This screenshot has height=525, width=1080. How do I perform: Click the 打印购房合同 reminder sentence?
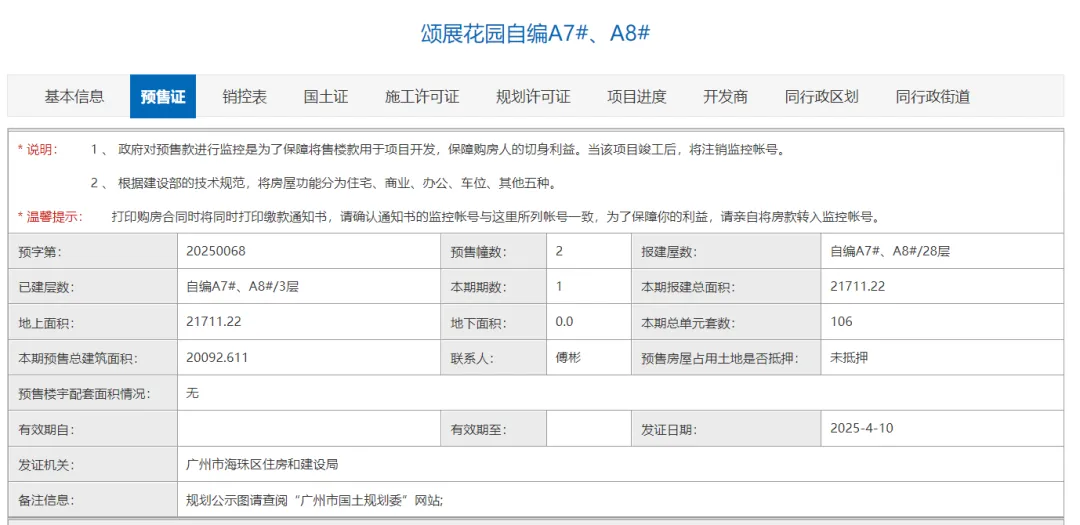click(495, 217)
